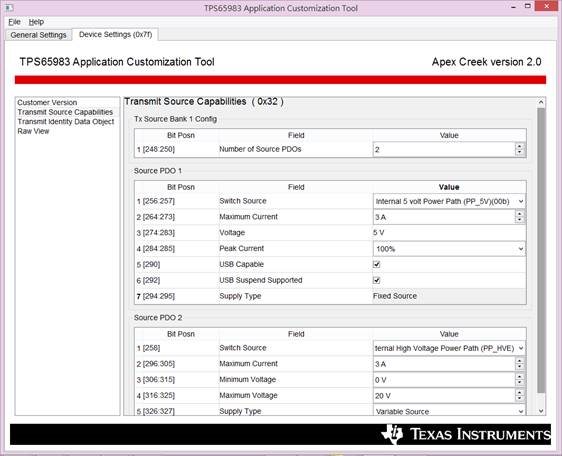Click 'Number of Source PDOs' field label

pyautogui.click(x=260, y=149)
